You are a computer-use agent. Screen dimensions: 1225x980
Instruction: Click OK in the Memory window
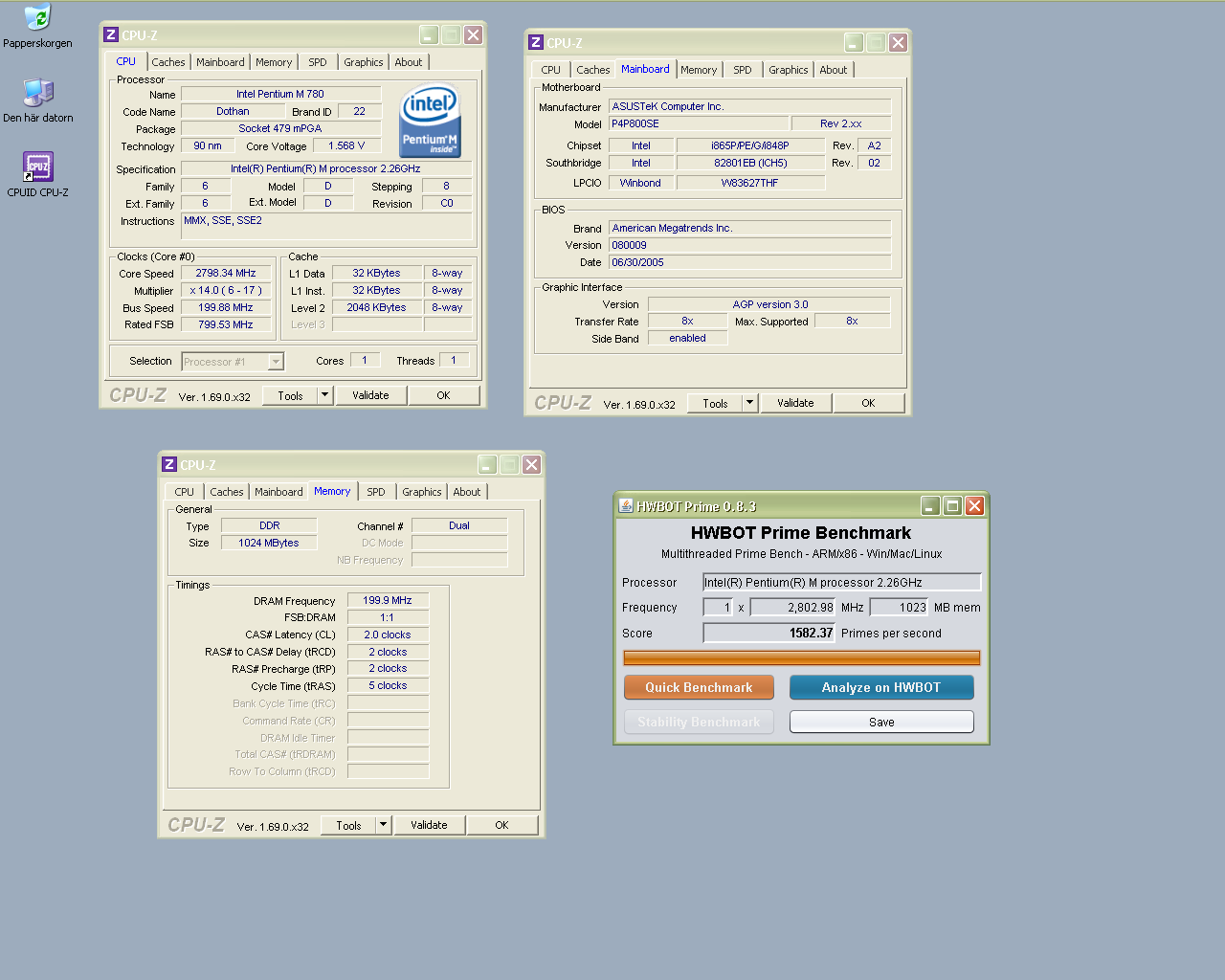[x=501, y=825]
